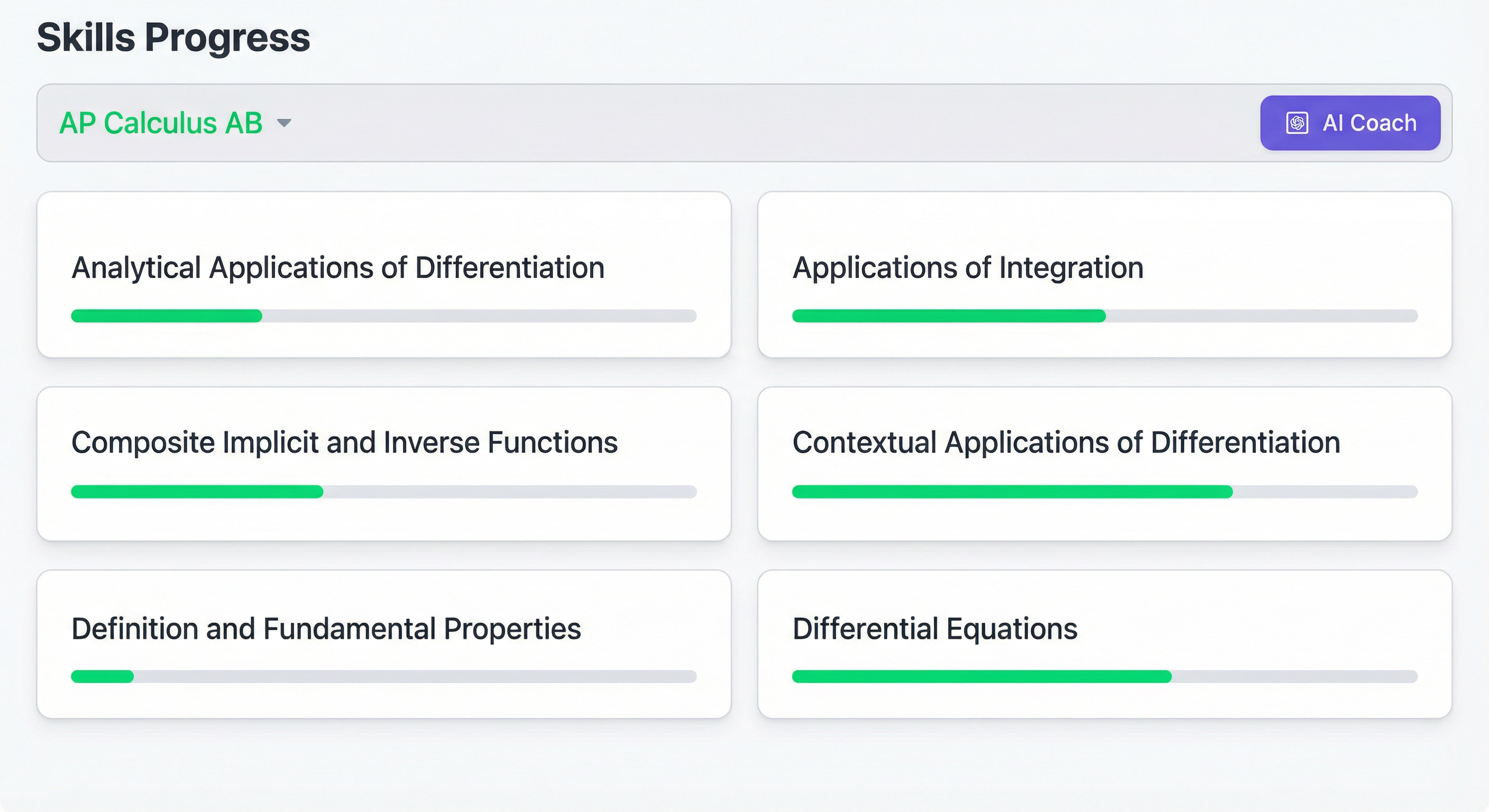Expand the AP Calculus AB dropdown arrow
Screen dimensions: 1489x812
click(284, 123)
